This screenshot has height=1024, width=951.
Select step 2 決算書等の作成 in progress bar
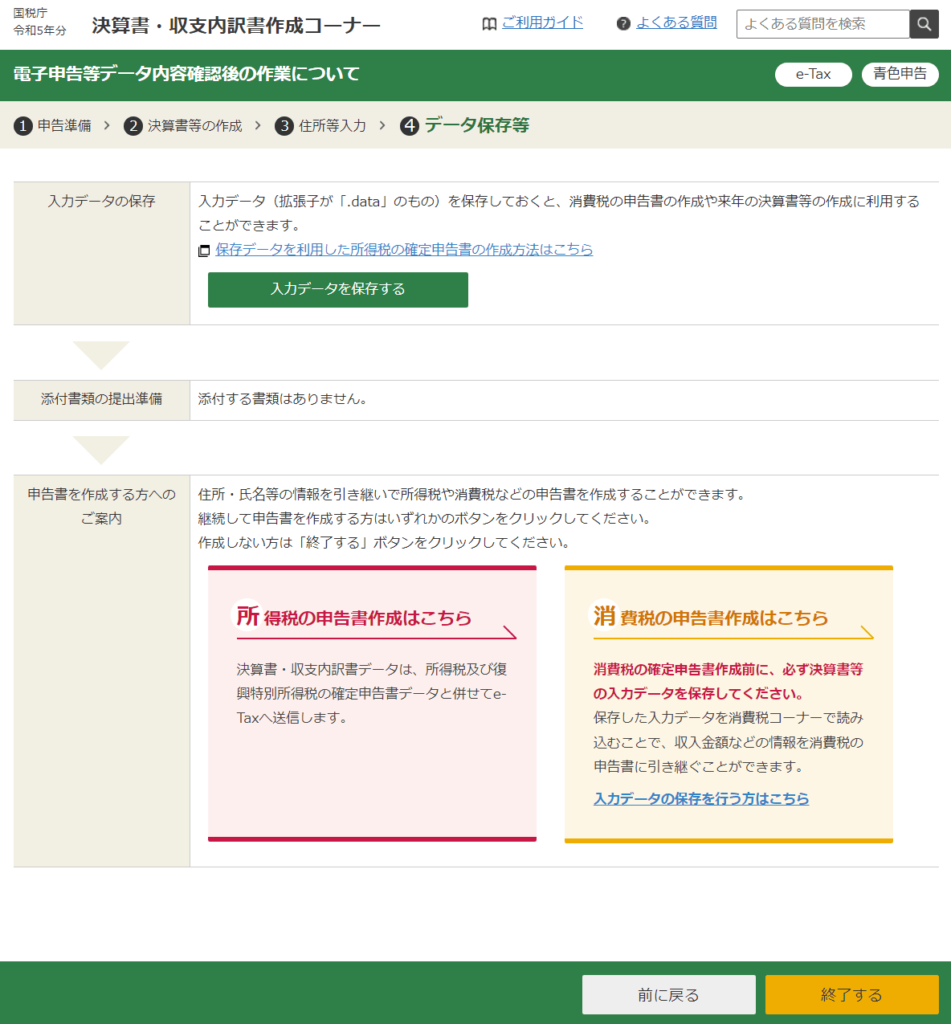[x=184, y=126]
